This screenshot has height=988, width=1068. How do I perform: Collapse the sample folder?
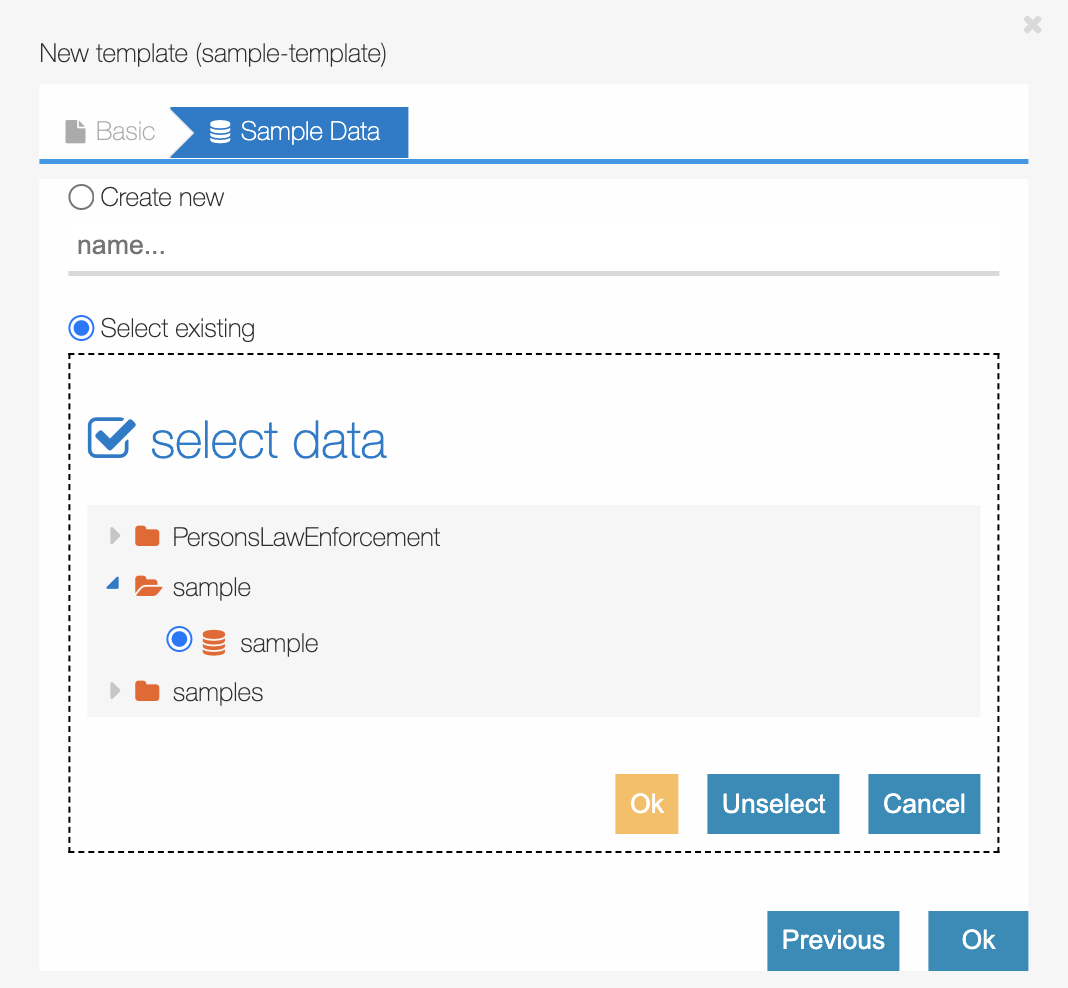pyautogui.click(x=112, y=585)
